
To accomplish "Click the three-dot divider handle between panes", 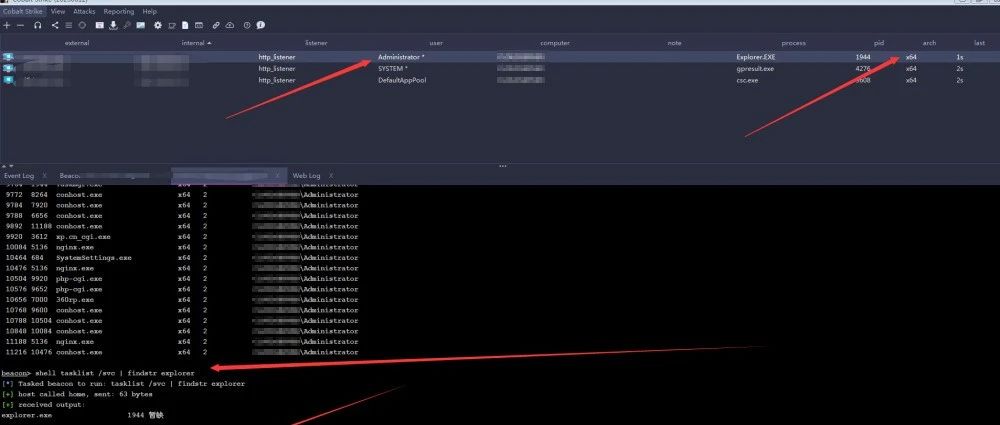I will click(x=503, y=166).
